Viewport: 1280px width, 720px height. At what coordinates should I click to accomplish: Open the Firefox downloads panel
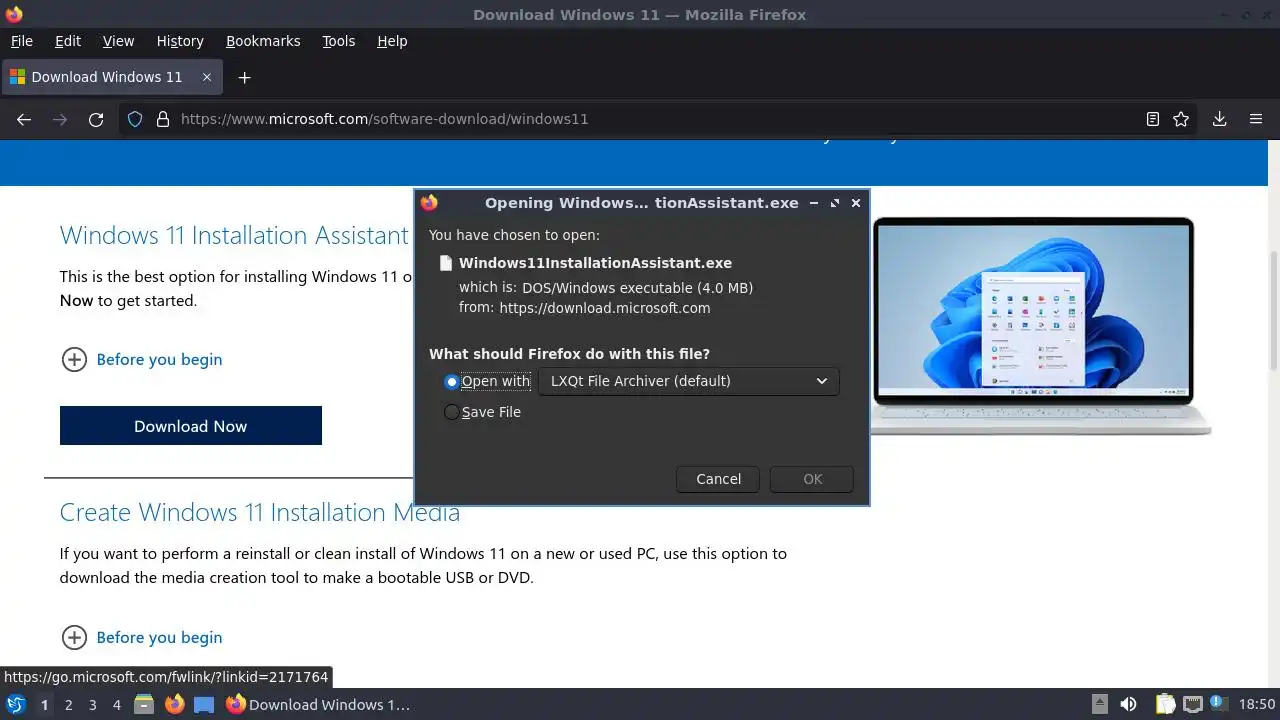[x=1219, y=119]
